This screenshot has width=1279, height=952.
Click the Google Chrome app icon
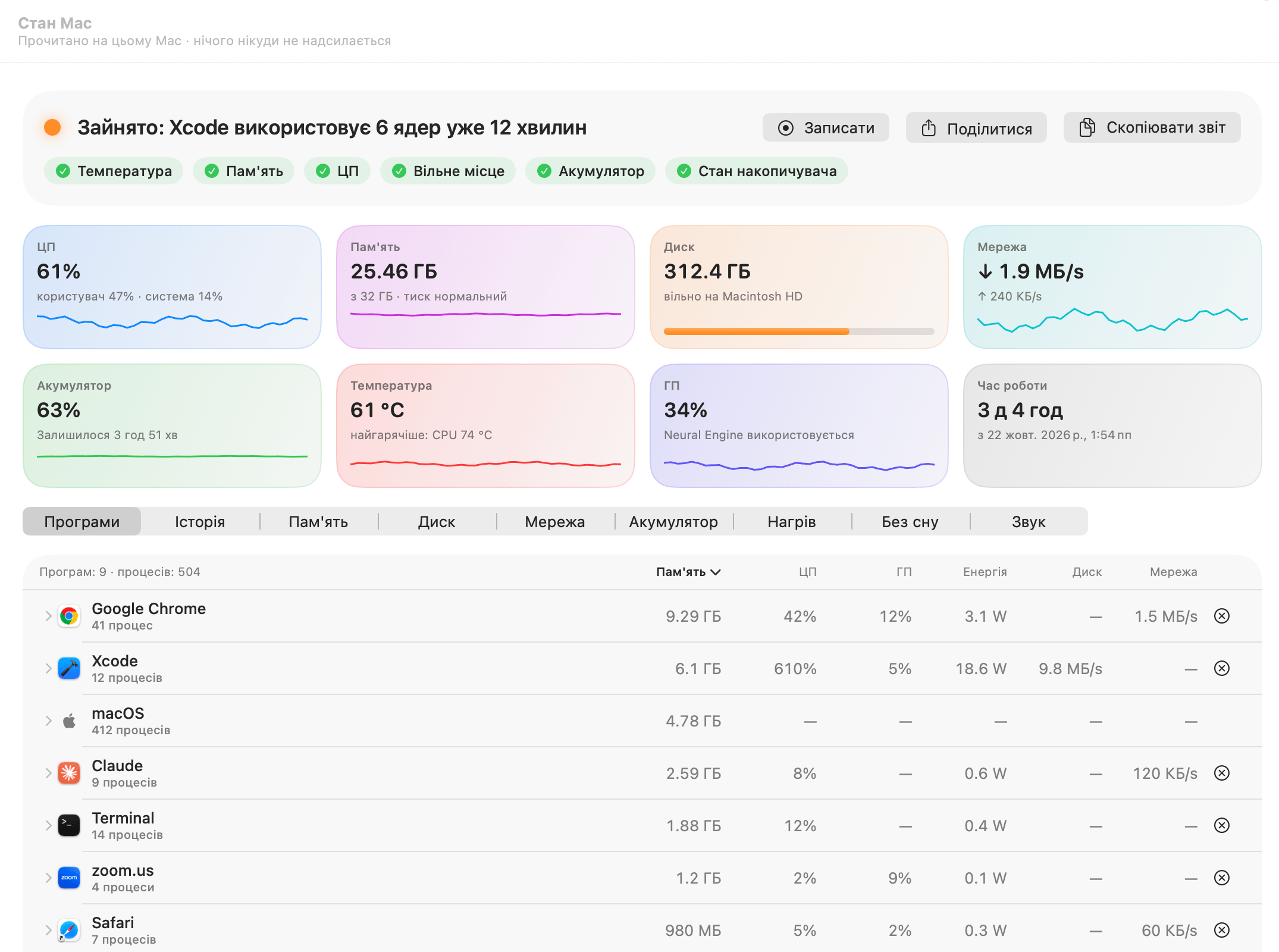point(69,616)
